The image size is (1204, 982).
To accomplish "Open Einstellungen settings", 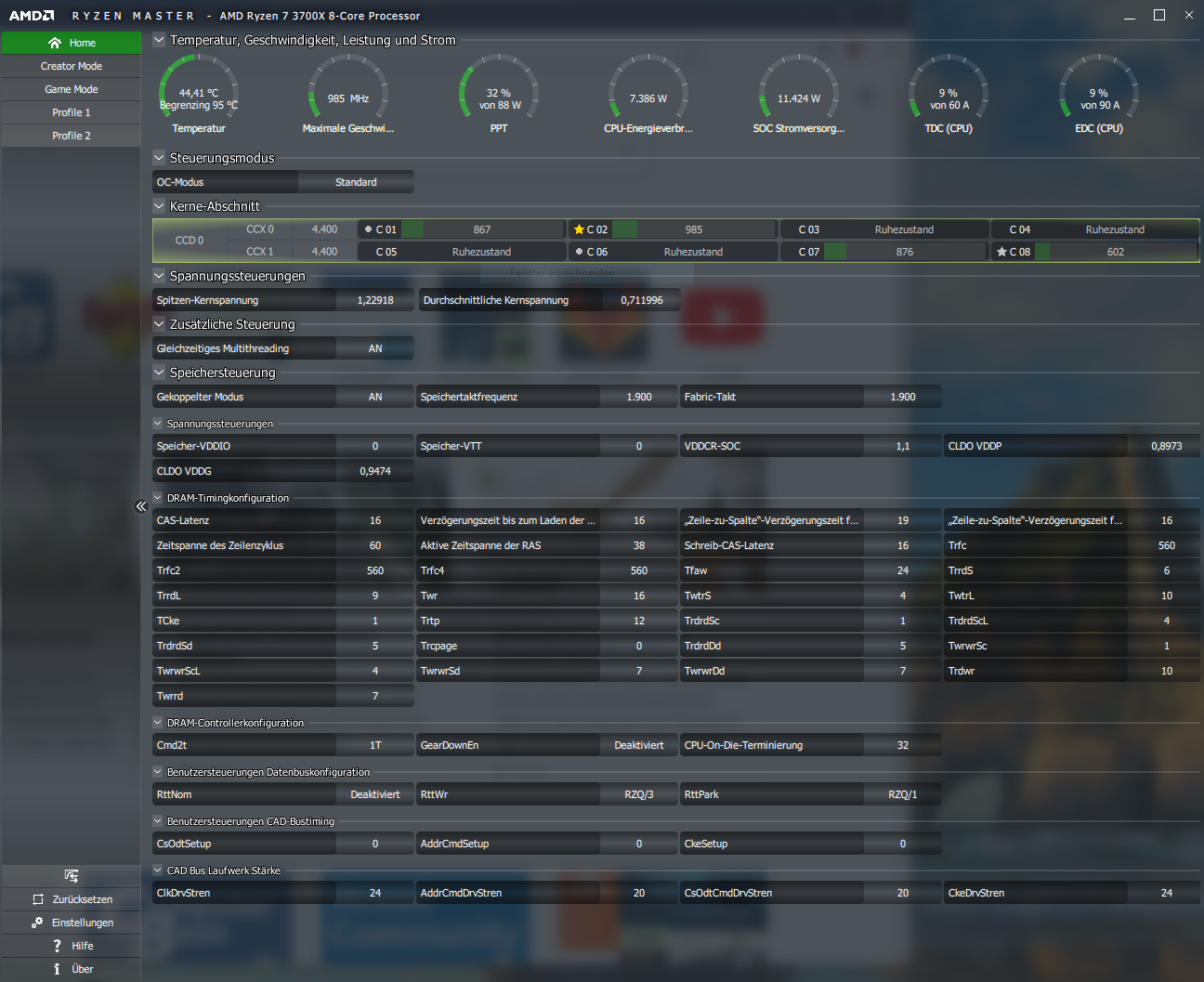I will click(72, 923).
